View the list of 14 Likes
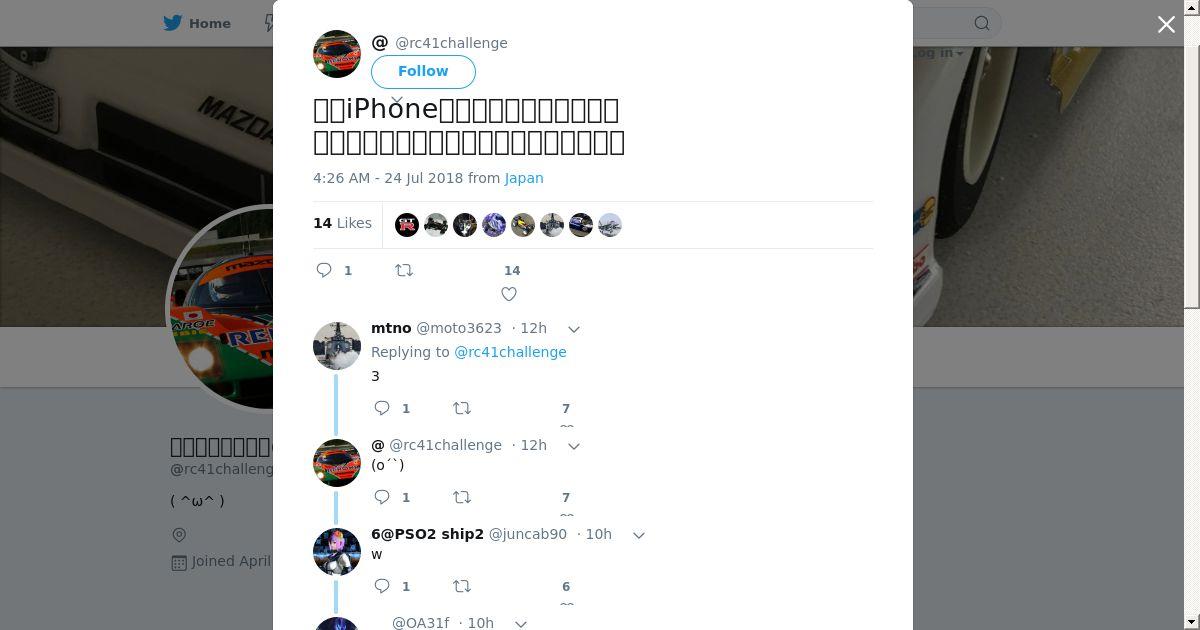 click(342, 223)
